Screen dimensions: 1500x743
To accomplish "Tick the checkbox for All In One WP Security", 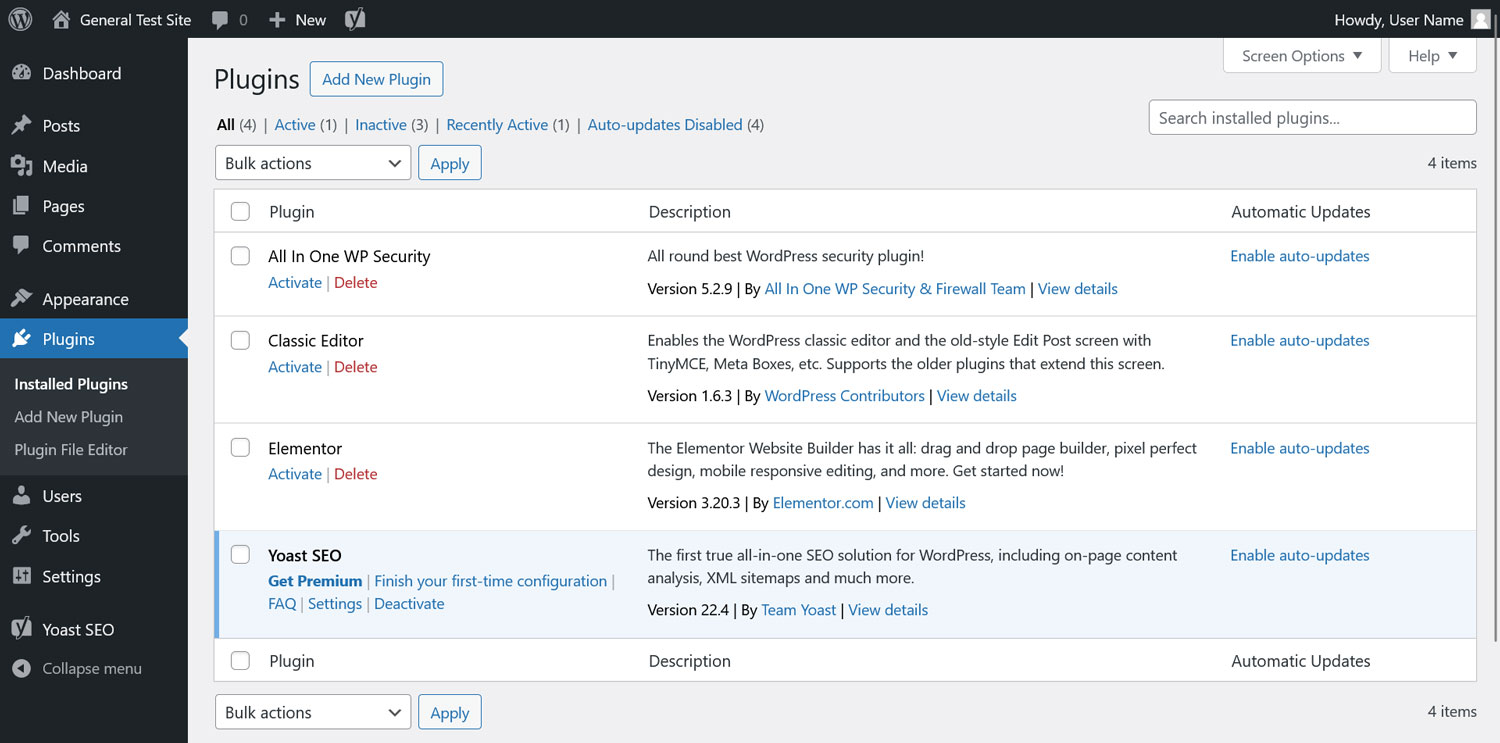I will 240,256.
